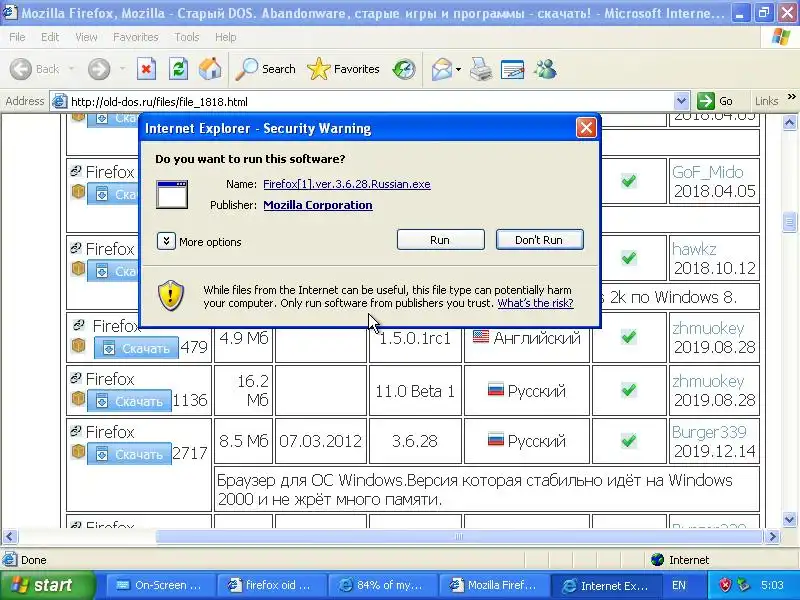
Task: Click horizontal scrollbar left arrow
Action: point(10,536)
